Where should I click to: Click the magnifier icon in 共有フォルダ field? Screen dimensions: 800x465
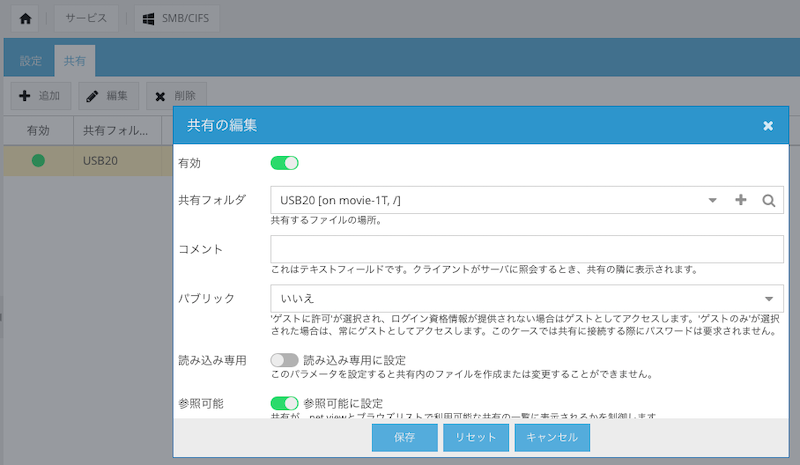[x=768, y=201]
